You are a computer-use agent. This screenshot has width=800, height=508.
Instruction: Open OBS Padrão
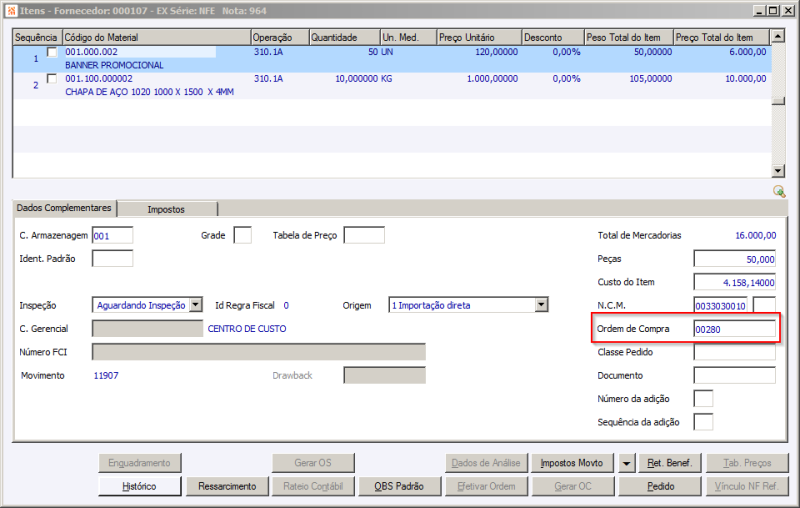coord(399,486)
